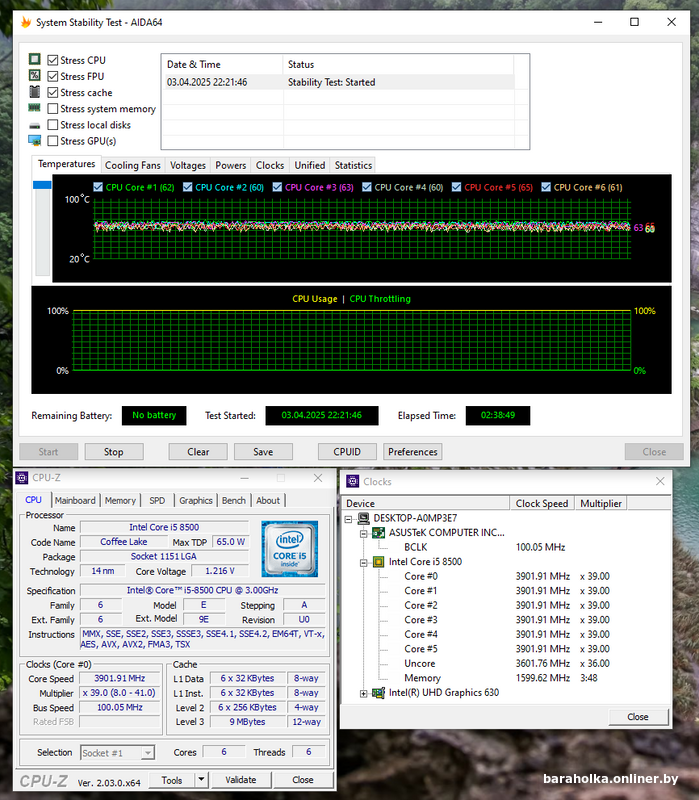Switch to Graphics tab in CPU-Z
The width and height of the screenshot is (699, 800).
(195, 501)
